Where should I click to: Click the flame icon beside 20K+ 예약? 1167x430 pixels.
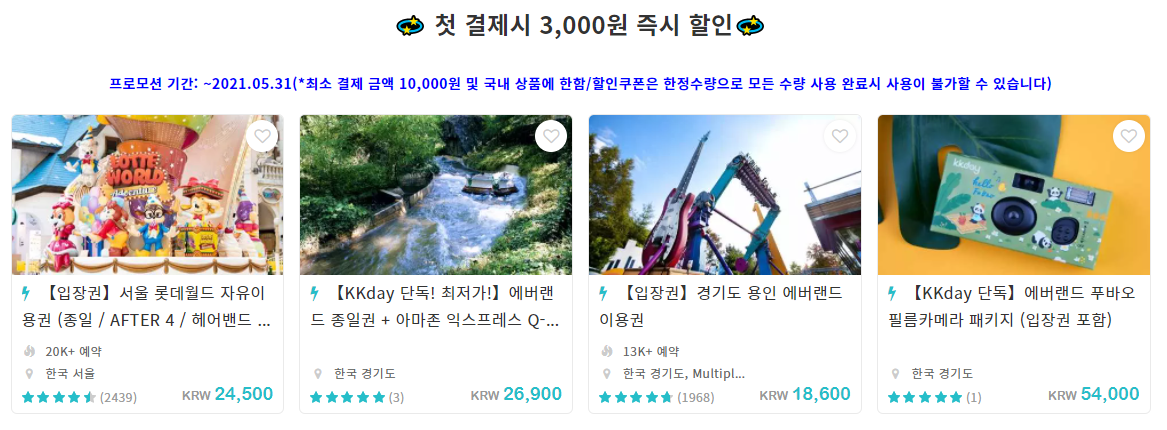tap(29, 351)
